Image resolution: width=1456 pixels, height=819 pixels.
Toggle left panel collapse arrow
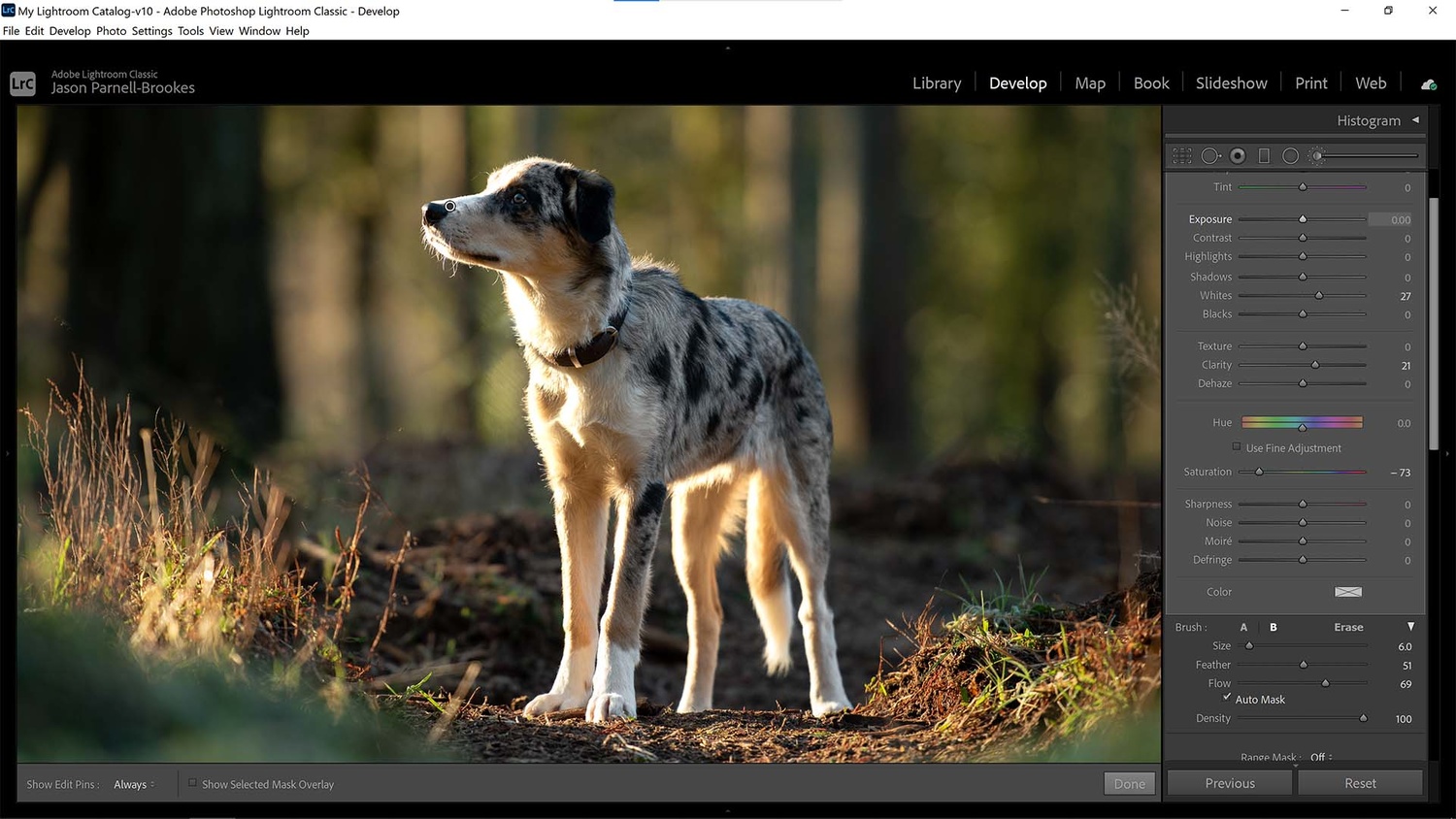(7, 452)
